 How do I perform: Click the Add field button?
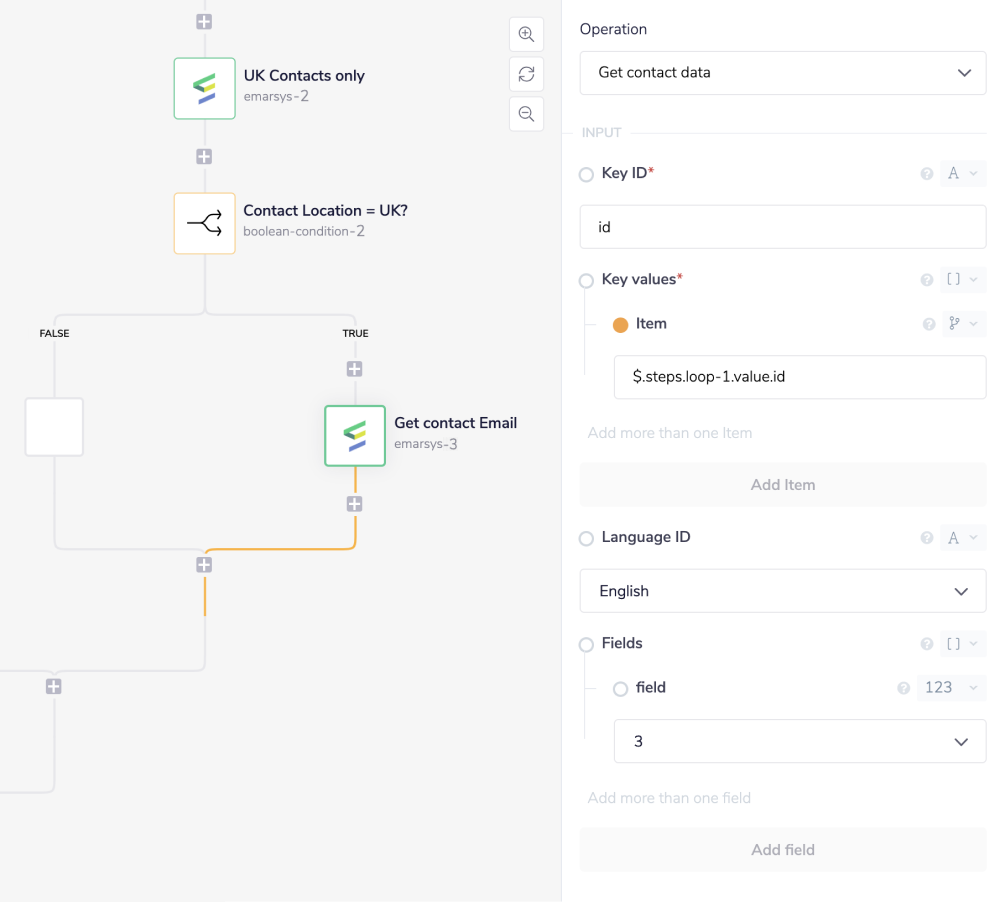(782, 850)
